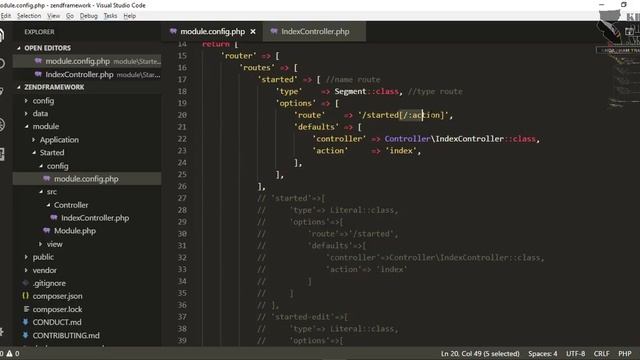Viewport: 640px width, 360px height.
Task: Collapse the OPEN EDITORS section
Action: [x=19, y=48]
